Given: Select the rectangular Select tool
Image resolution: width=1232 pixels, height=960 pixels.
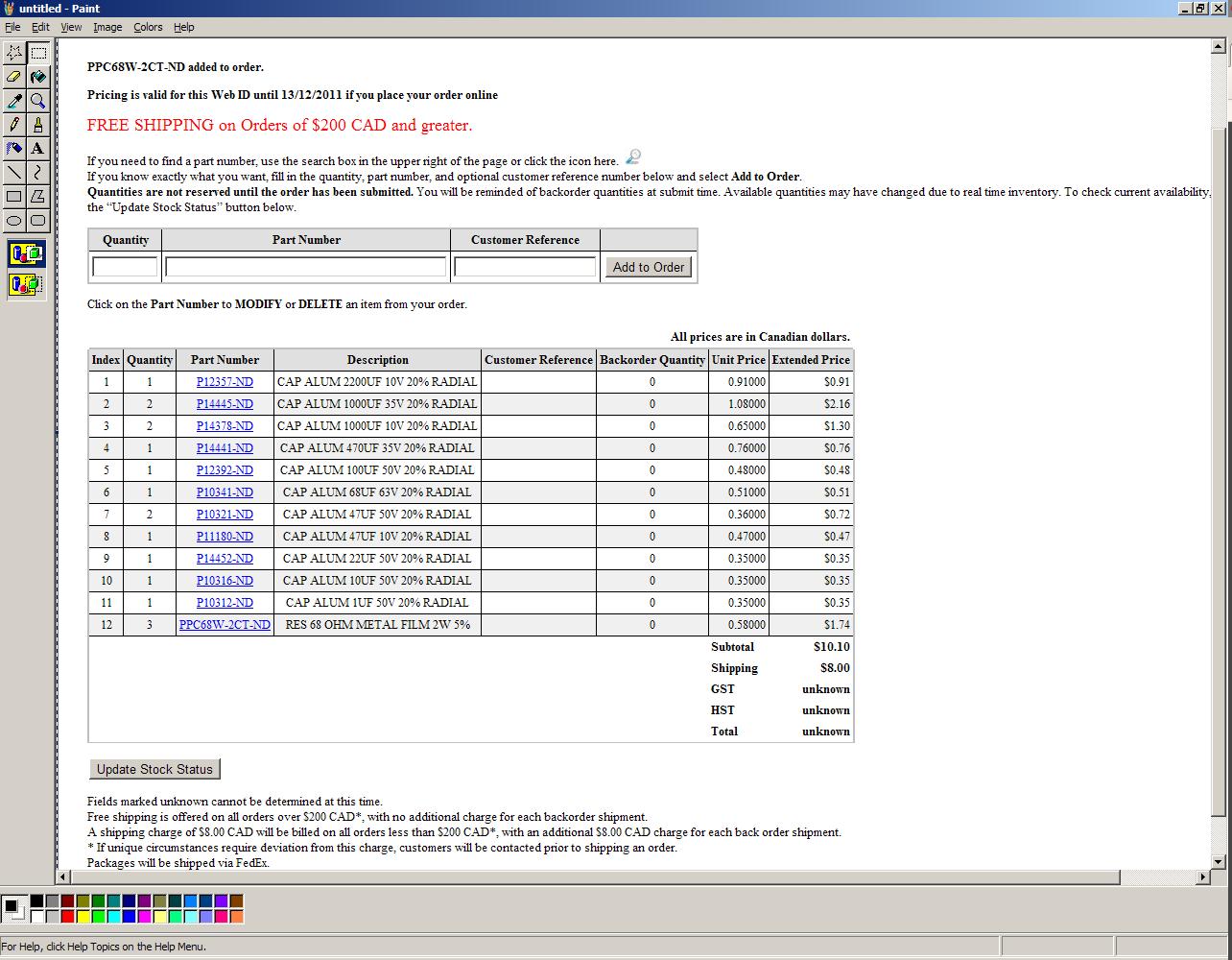Looking at the screenshot, I should pyautogui.click(x=37, y=53).
